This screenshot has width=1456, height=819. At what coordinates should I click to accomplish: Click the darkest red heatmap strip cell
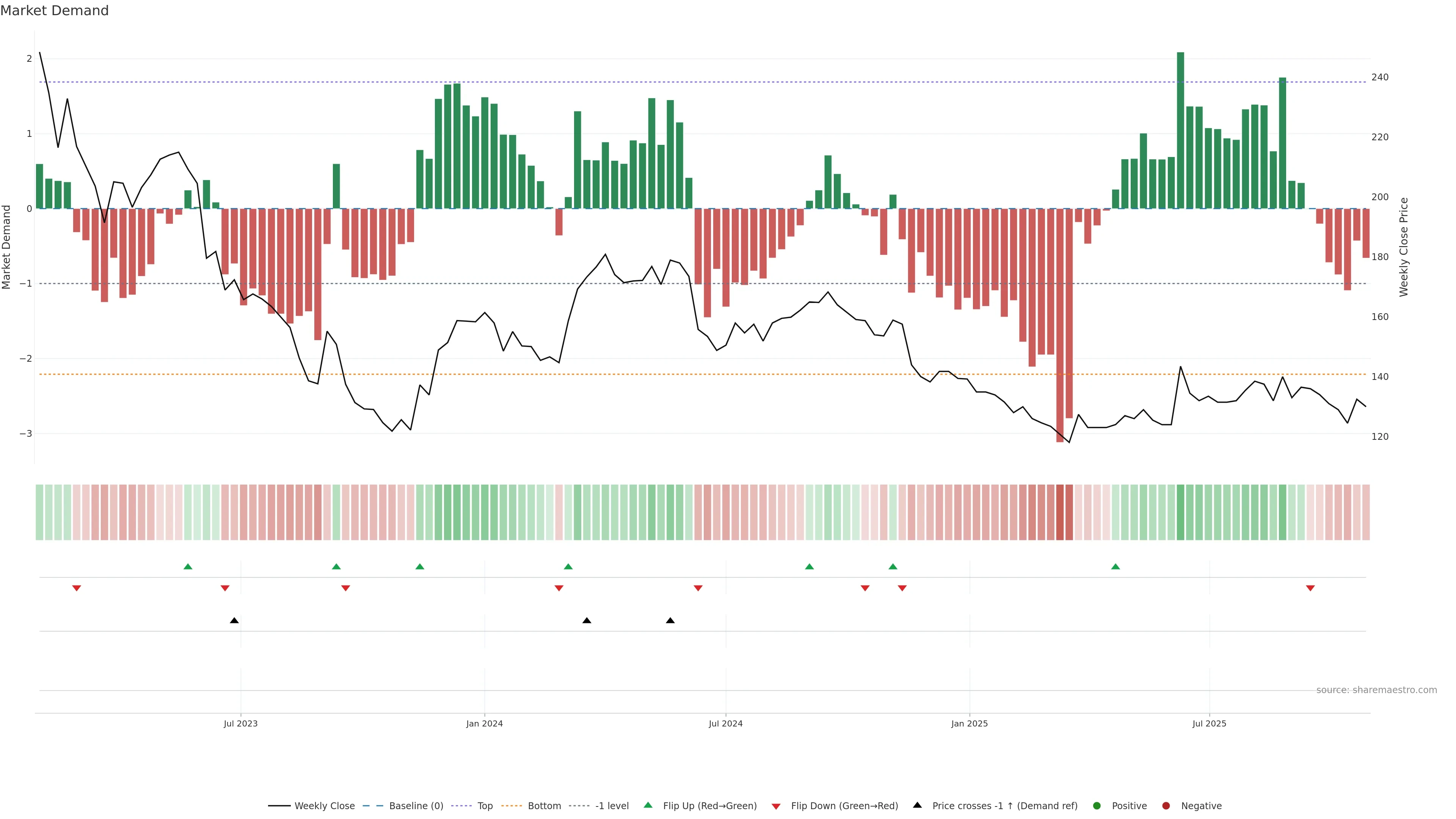1060,512
